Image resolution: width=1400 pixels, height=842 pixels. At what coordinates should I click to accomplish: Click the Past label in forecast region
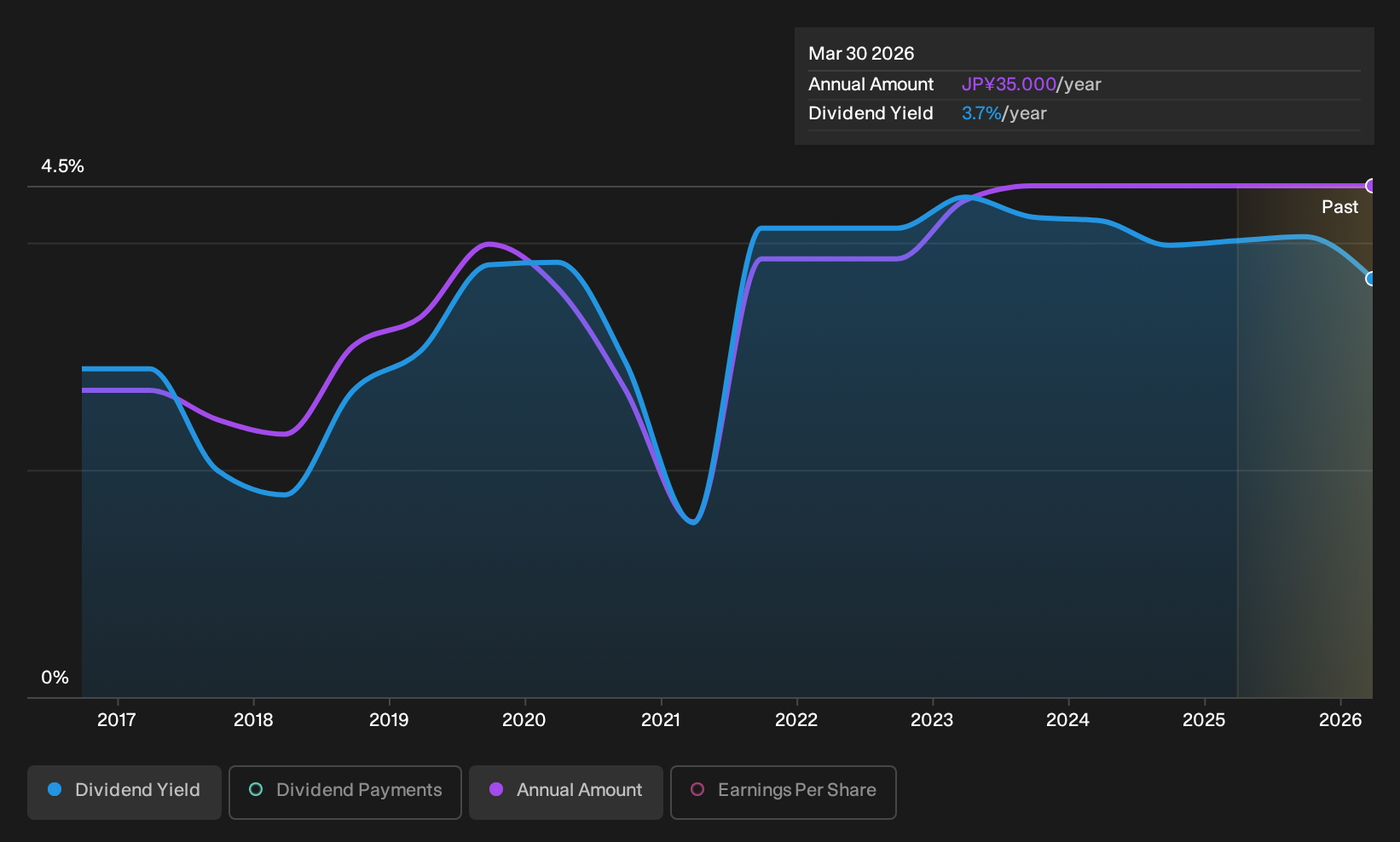click(x=1339, y=207)
